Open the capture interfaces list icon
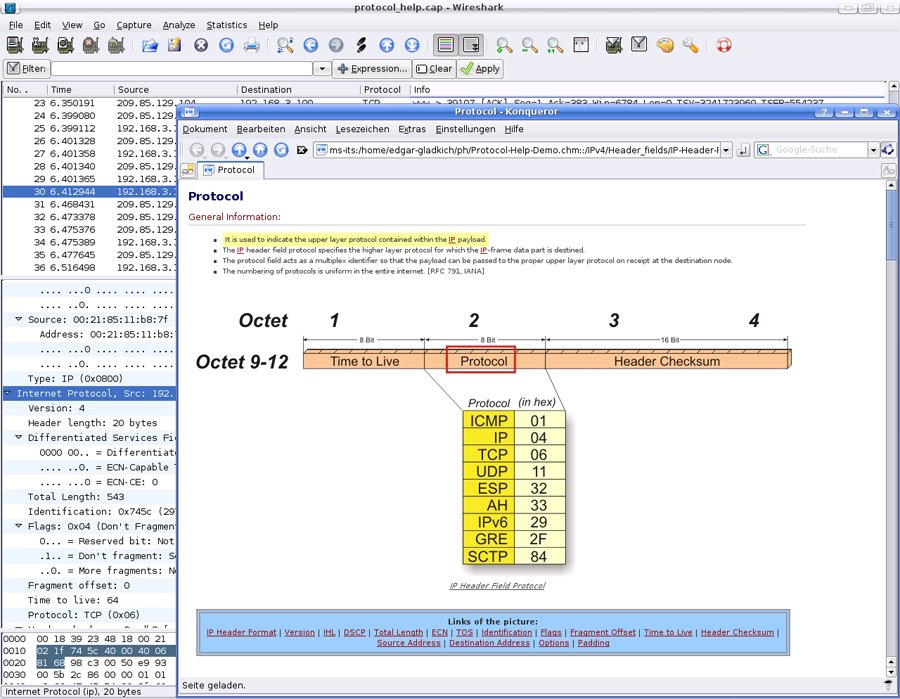Image resolution: width=900 pixels, height=699 pixels. (15, 45)
